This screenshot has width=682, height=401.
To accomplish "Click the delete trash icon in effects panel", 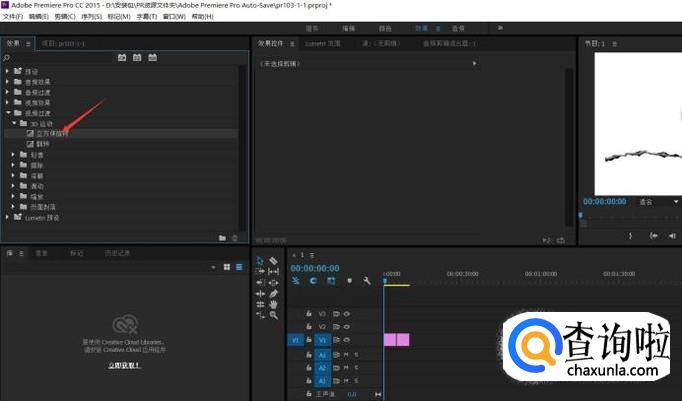I will pyautogui.click(x=235, y=238).
